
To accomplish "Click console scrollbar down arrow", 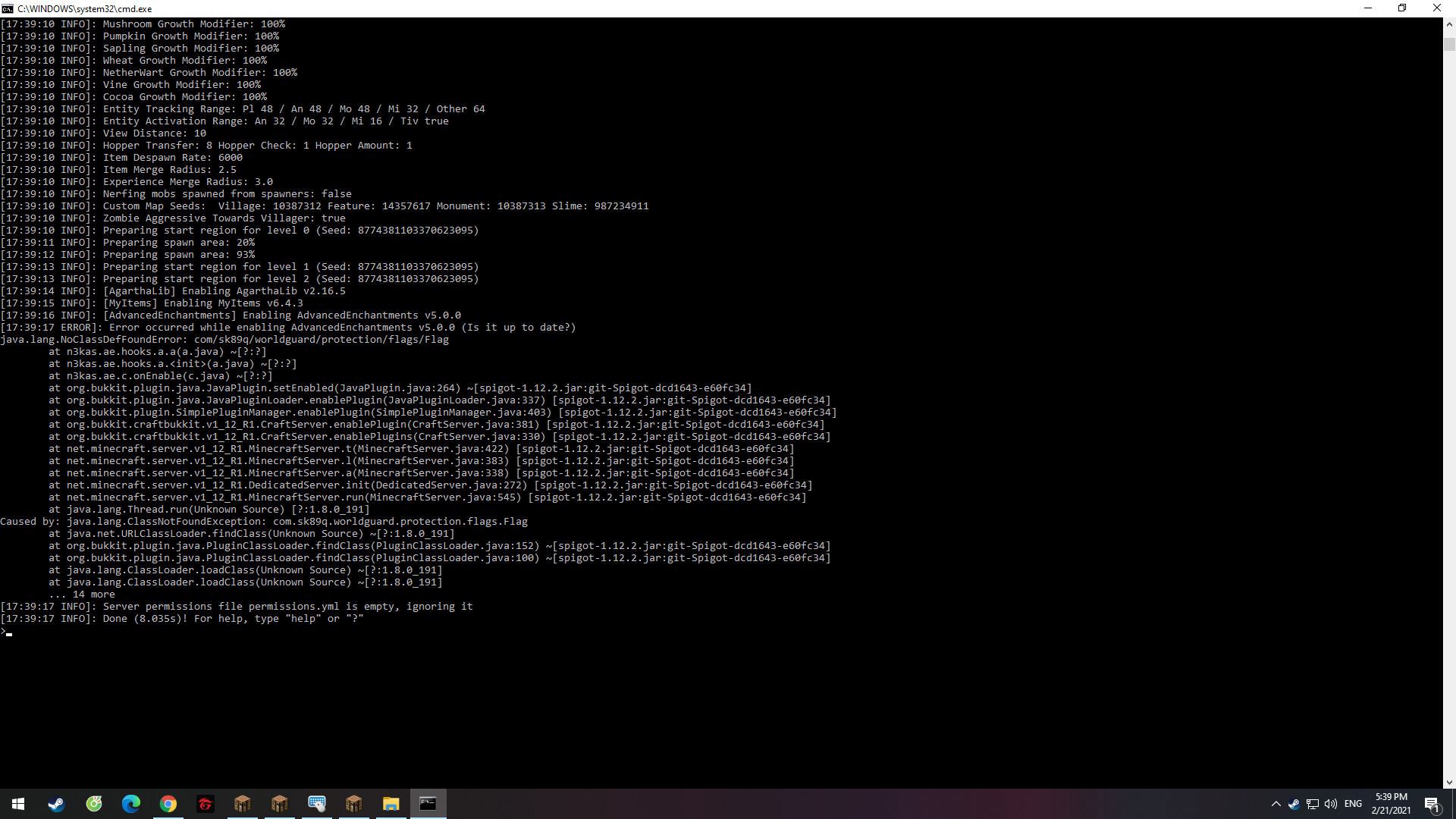I will tap(1449, 782).
